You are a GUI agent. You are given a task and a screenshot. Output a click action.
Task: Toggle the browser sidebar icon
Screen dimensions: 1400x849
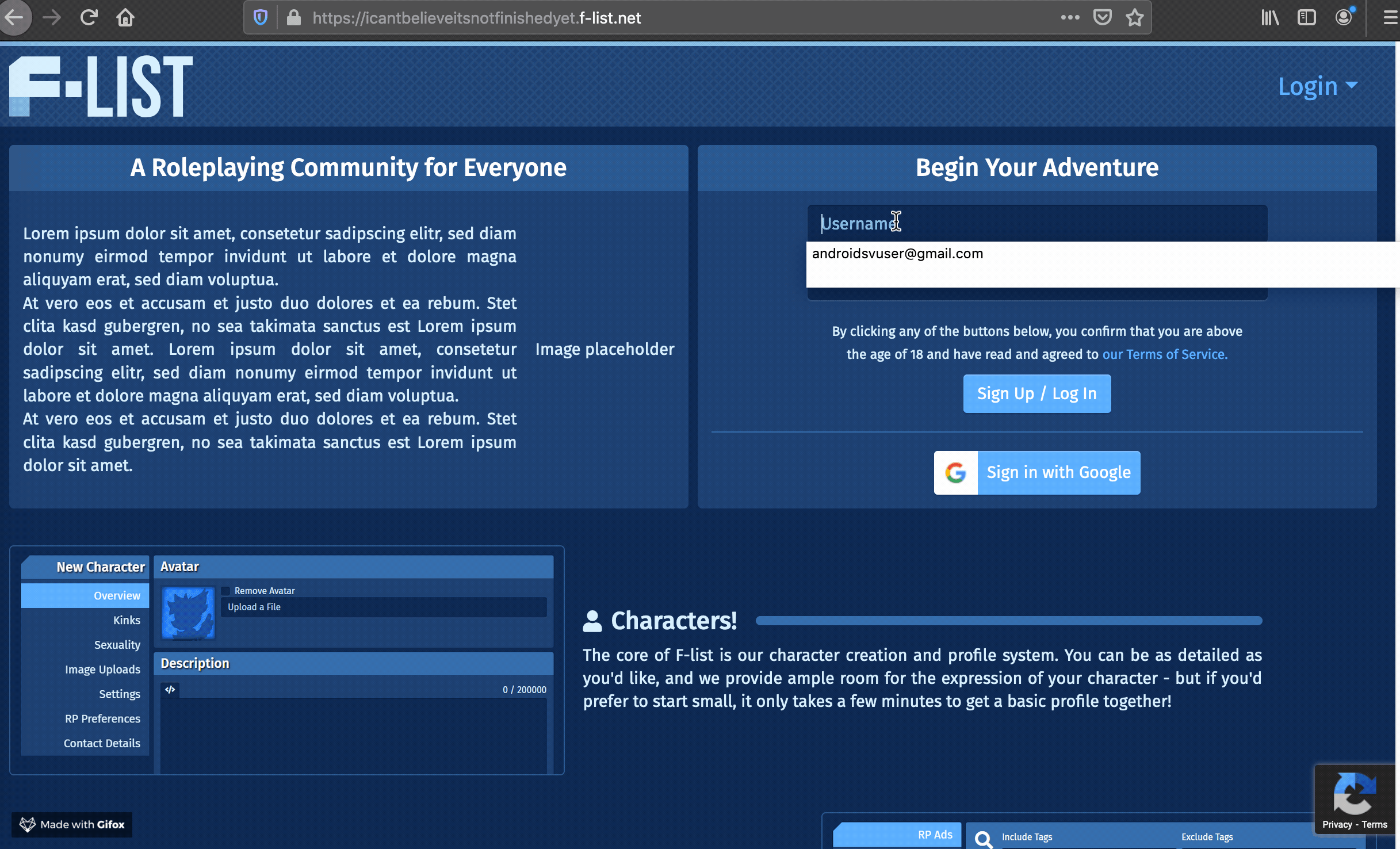[x=1307, y=18]
